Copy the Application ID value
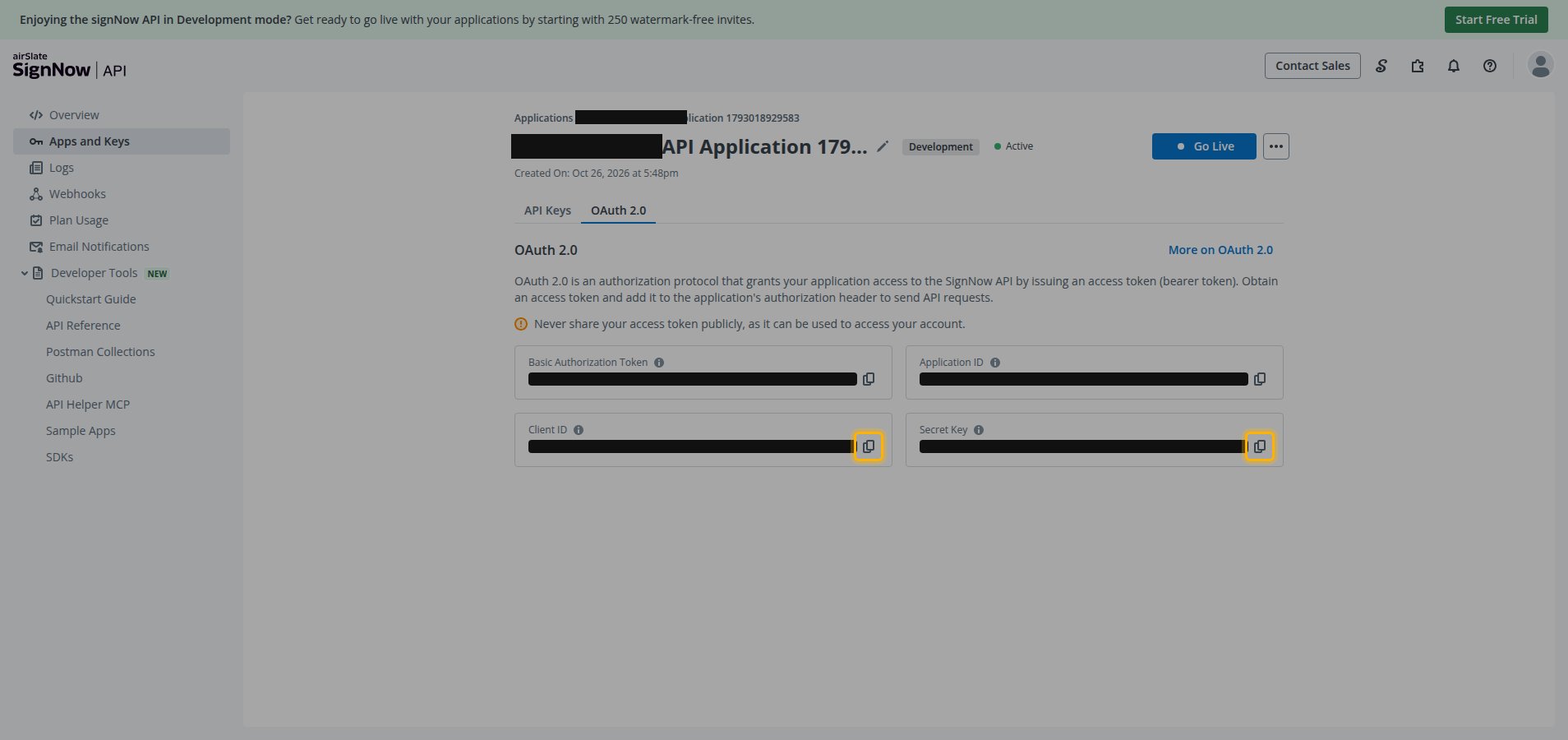1568x740 pixels. pyautogui.click(x=1260, y=379)
